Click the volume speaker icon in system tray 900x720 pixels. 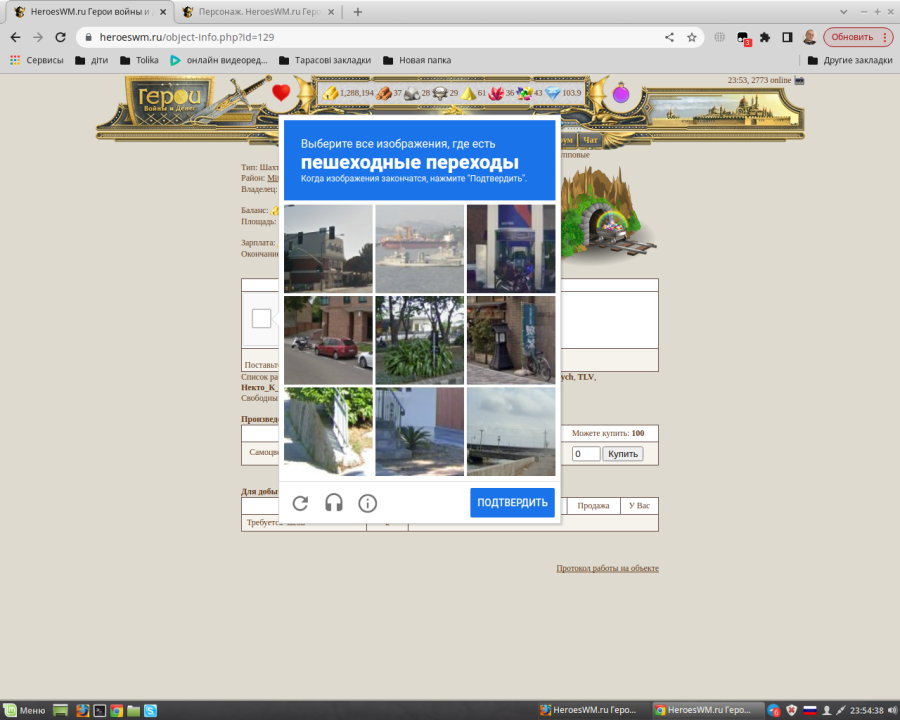tap(892, 711)
